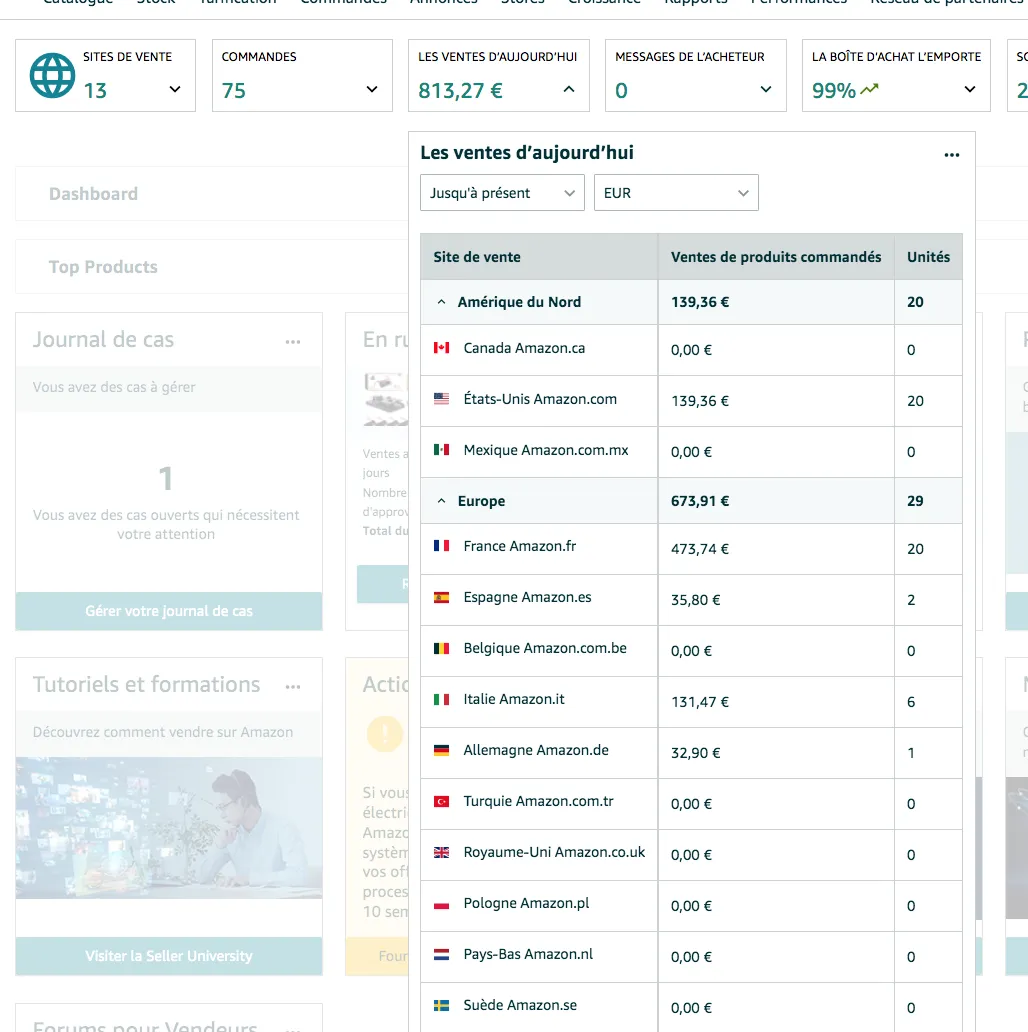Image resolution: width=1028 pixels, height=1032 pixels.
Task: Click the yellow warning exclamation icon
Action: [385, 733]
